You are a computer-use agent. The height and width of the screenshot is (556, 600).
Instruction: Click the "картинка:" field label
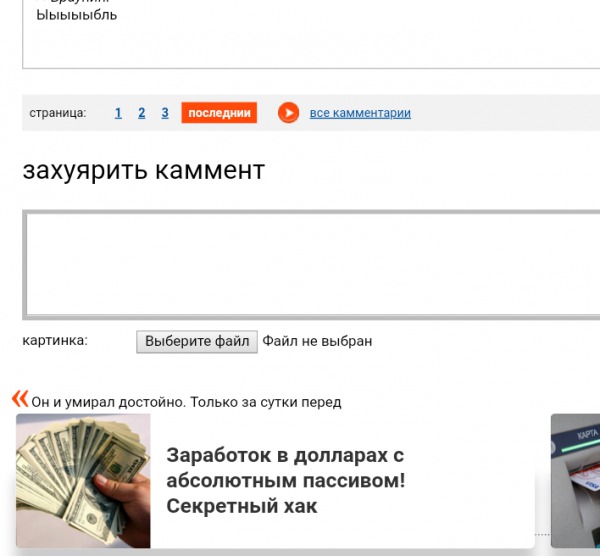coord(55,340)
